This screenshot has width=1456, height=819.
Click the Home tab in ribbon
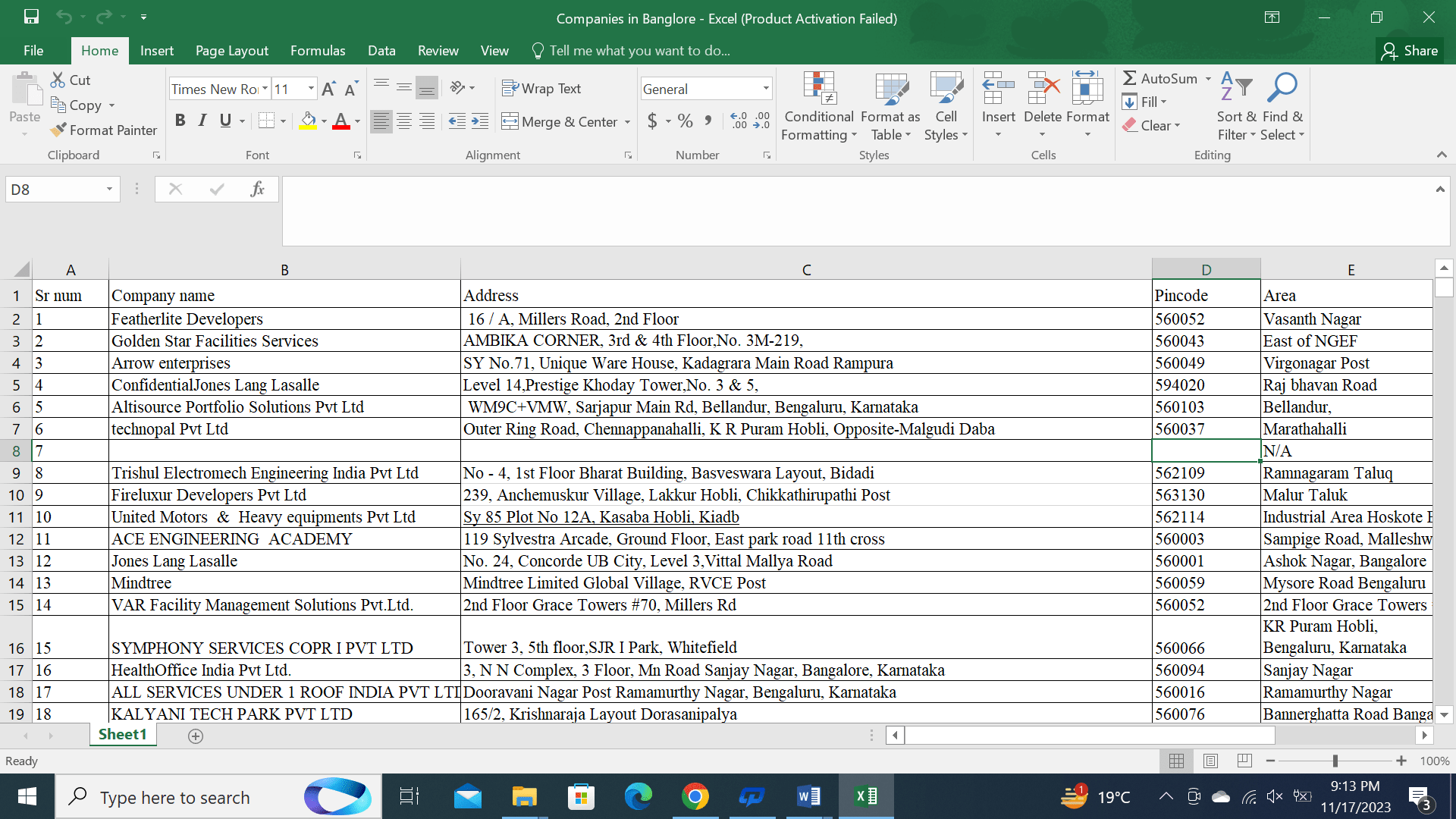99,50
